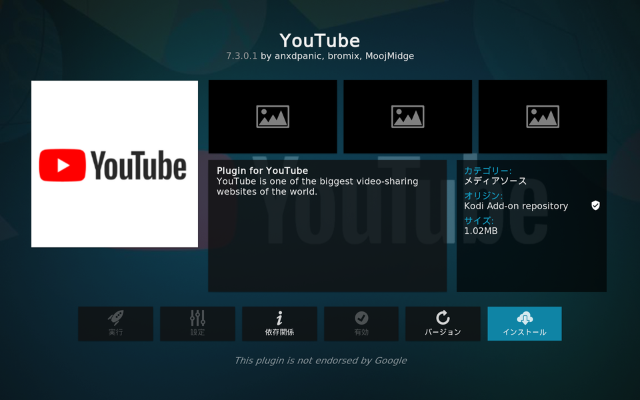This screenshot has width=640, height=400.
Task: Open 依存関係 info button
Action: coord(279,323)
